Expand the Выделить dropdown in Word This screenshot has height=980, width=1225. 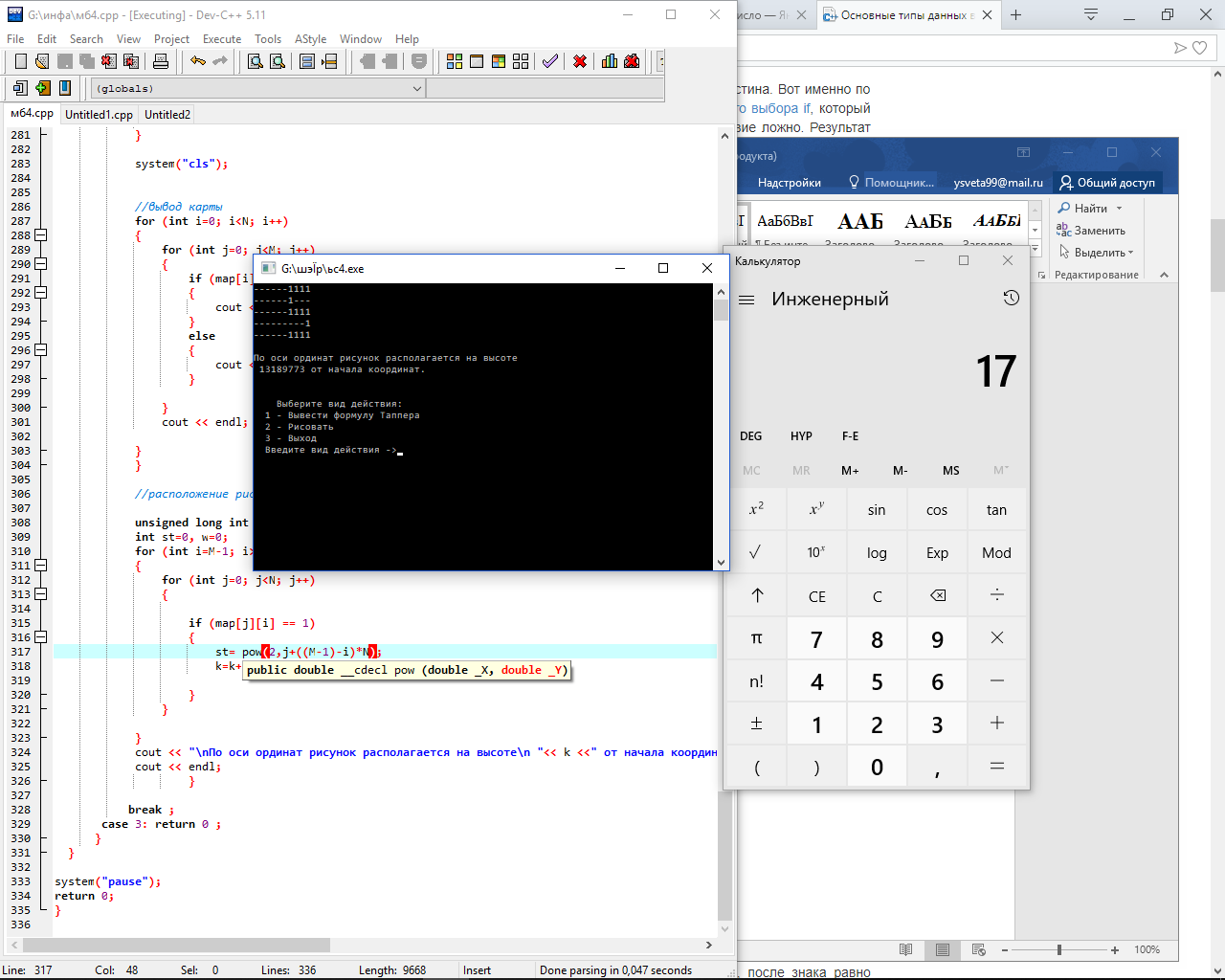[1097, 253]
